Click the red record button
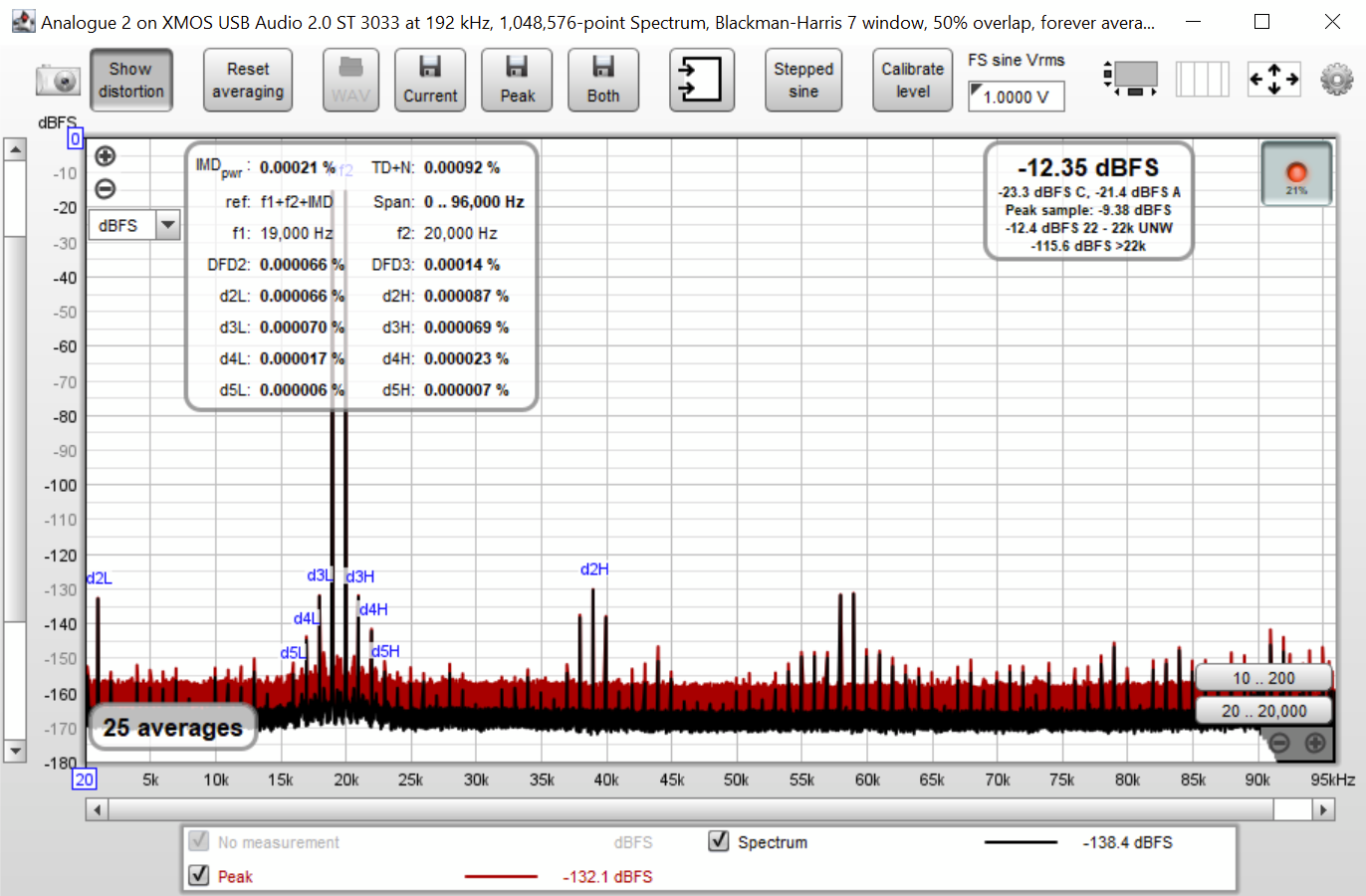 pyautogui.click(x=1296, y=174)
